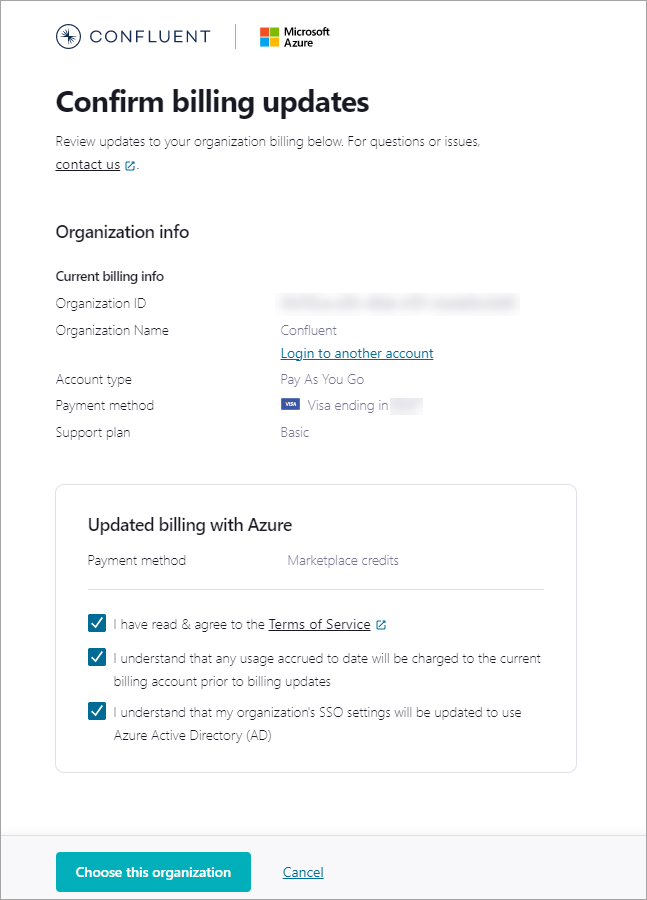This screenshot has width=647, height=900.
Task: Click the external link icon after Terms of Service
Action: (381, 623)
